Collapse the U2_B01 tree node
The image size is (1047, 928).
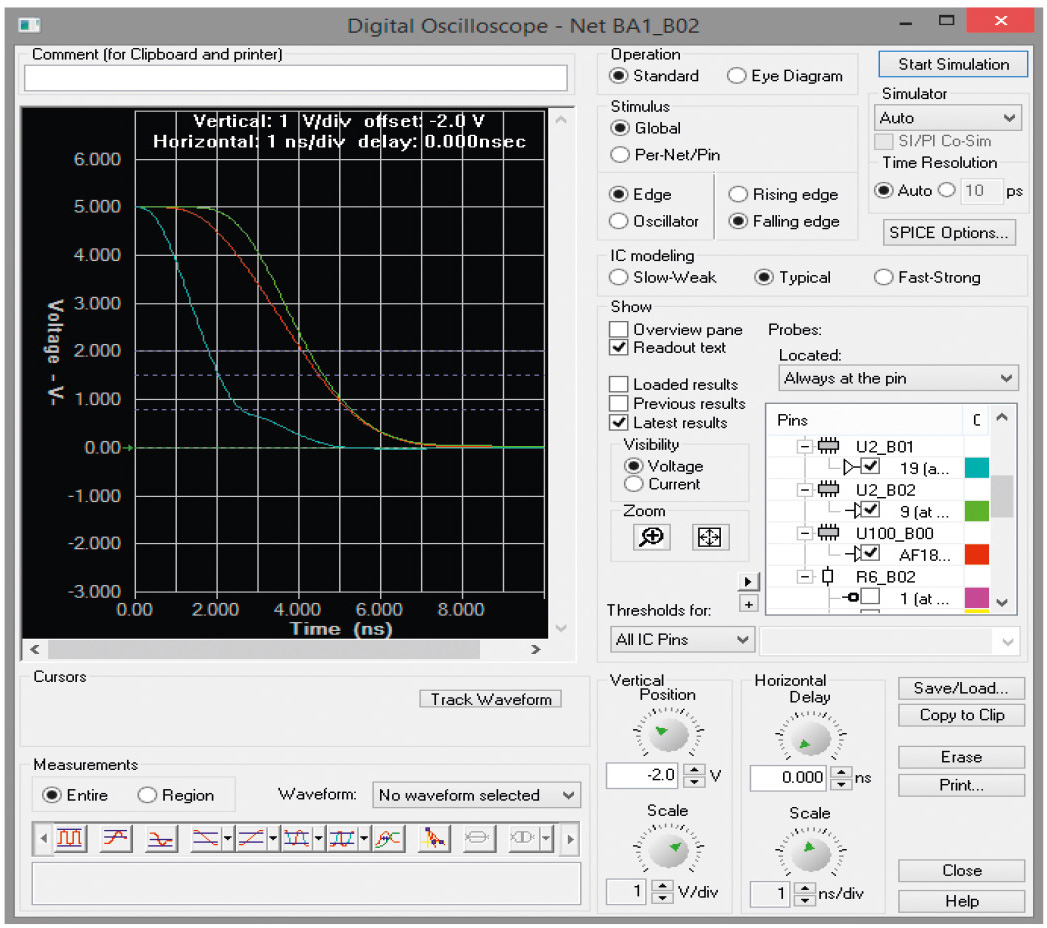tap(805, 446)
